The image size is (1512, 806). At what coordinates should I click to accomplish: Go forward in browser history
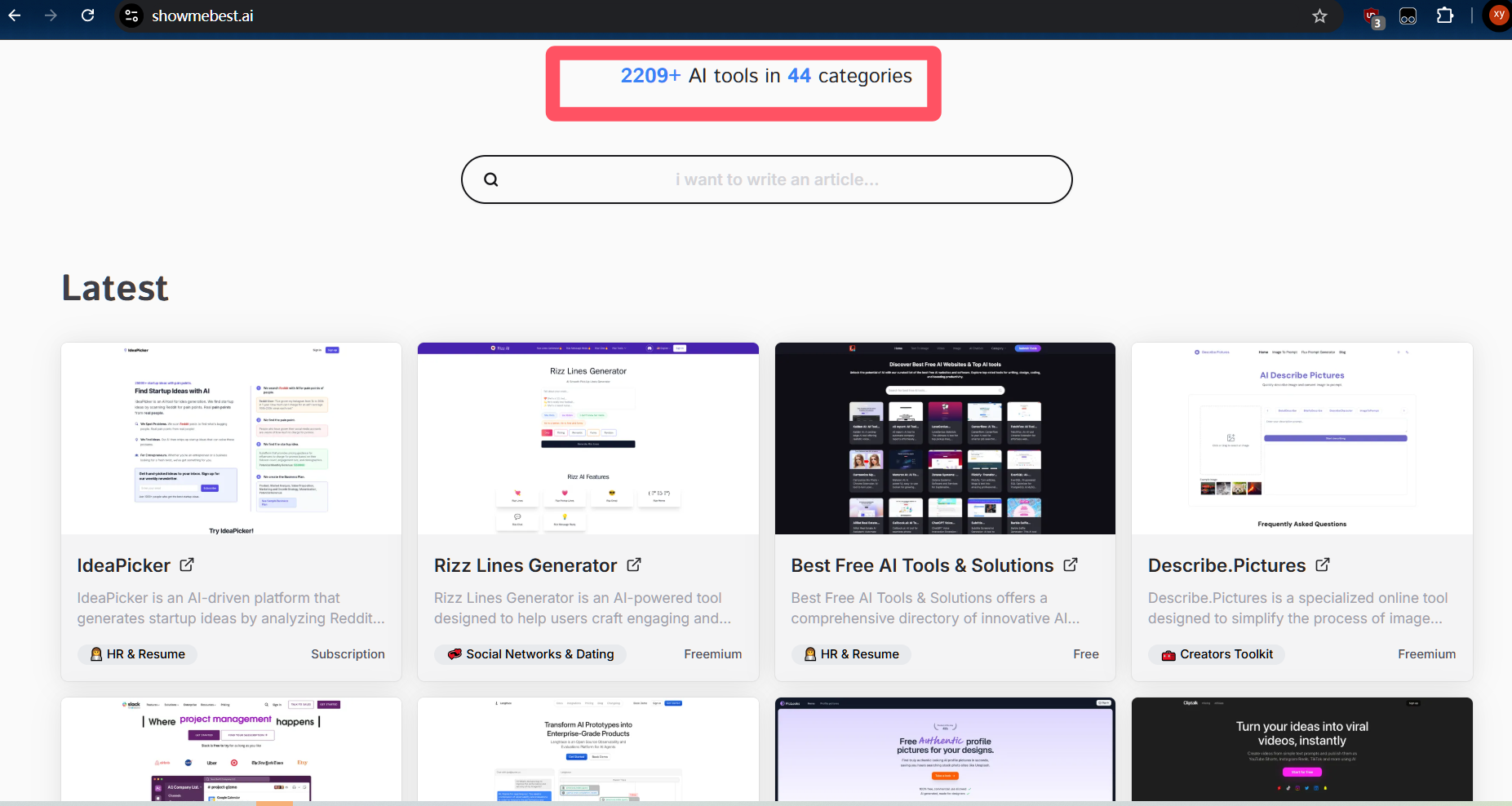pos(51,15)
